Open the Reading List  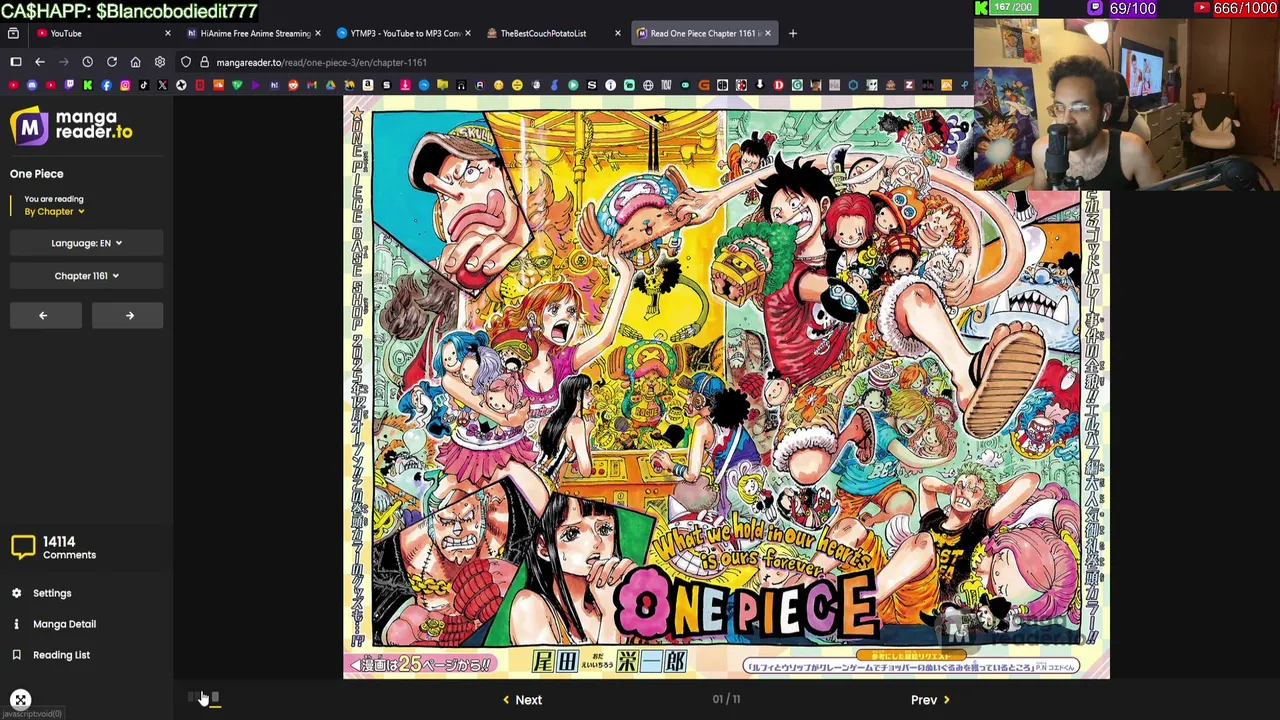61,655
